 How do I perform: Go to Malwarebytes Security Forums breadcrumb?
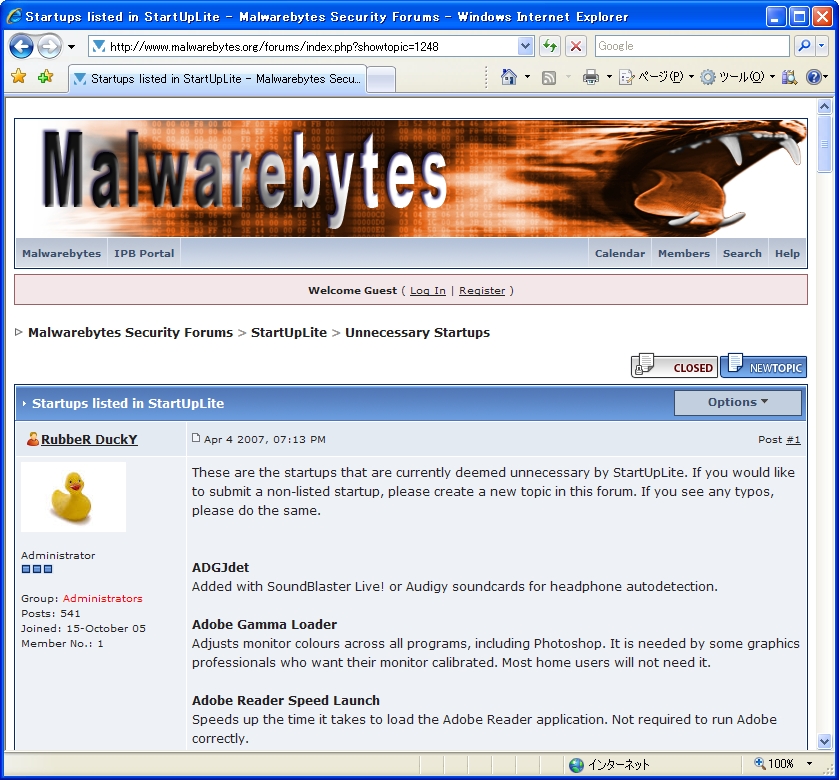click(x=131, y=332)
